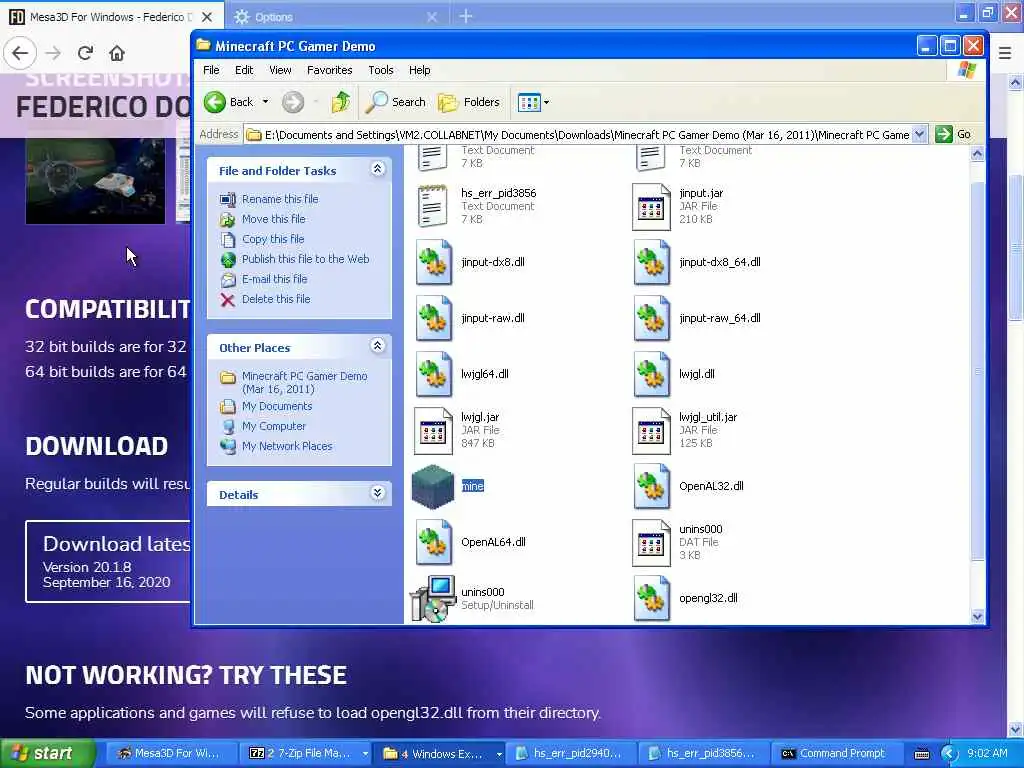Open Windows Explorer taskbar group
This screenshot has width=1024, height=768.
441,753
